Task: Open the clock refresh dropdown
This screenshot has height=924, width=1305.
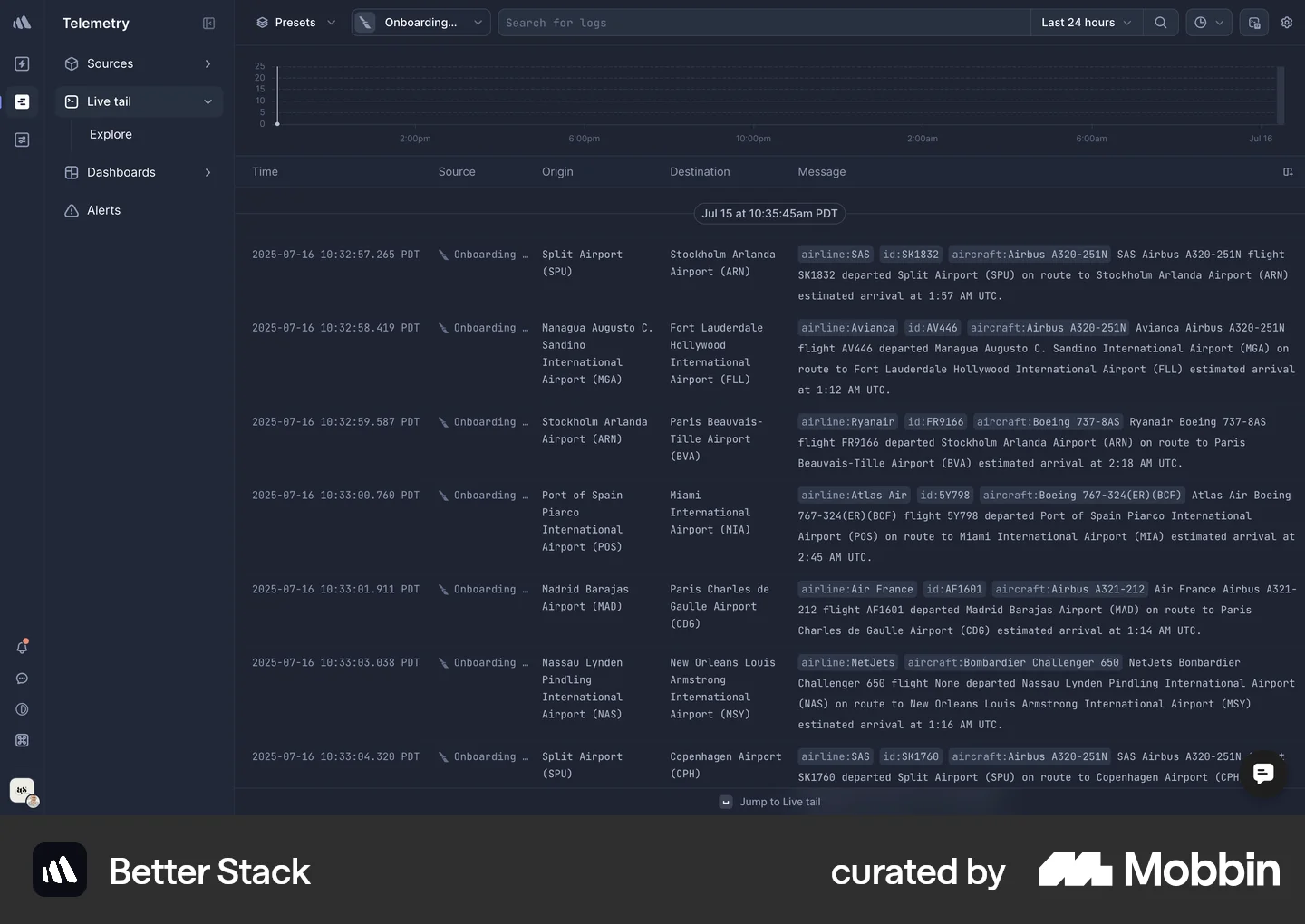Action: (1209, 23)
